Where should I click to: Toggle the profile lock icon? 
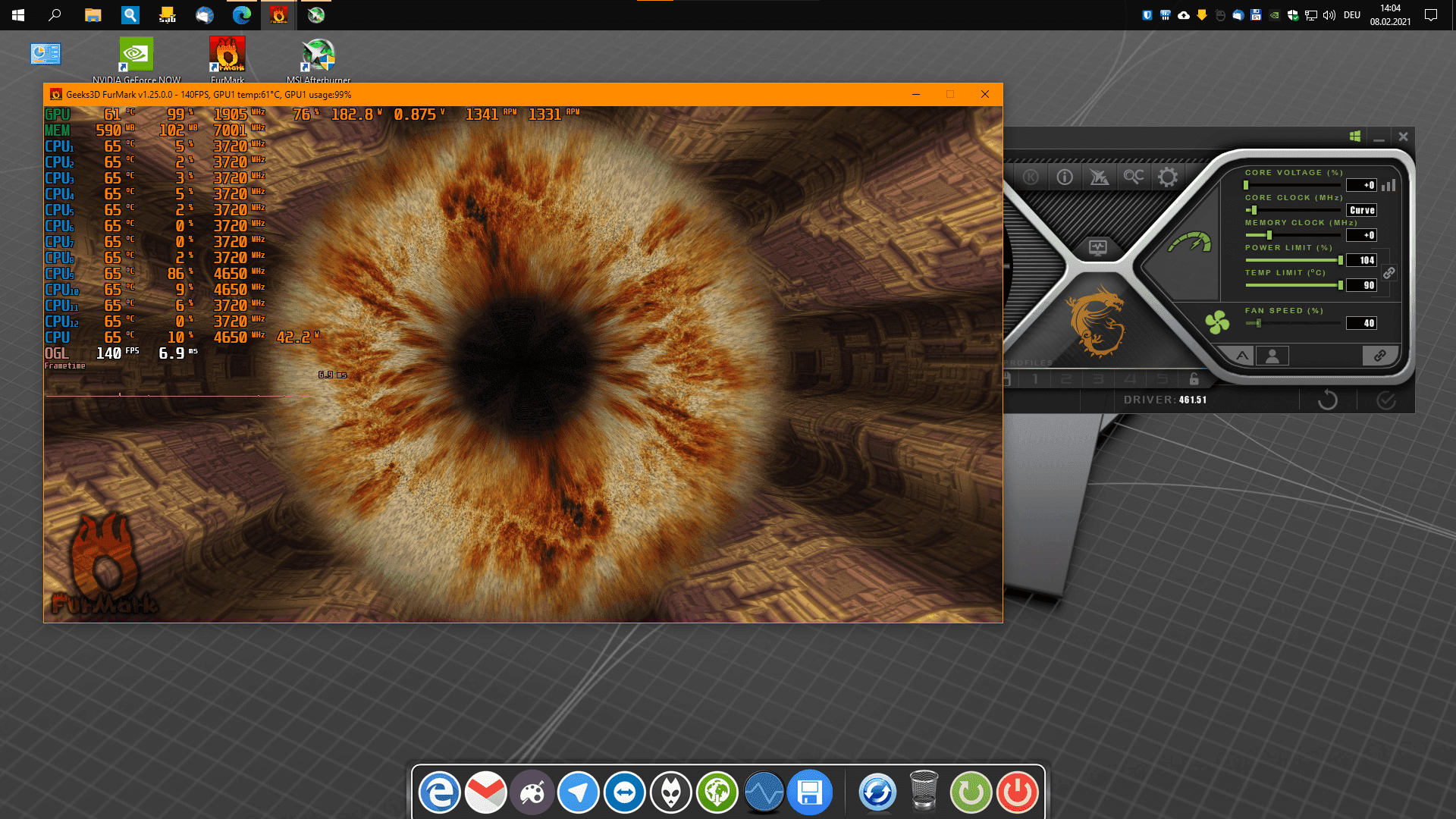(x=1194, y=378)
